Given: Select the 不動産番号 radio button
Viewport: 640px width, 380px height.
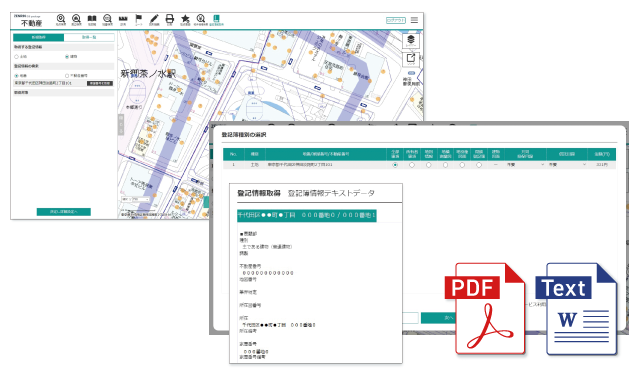Looking at the screenshot, I should (67, 76).
